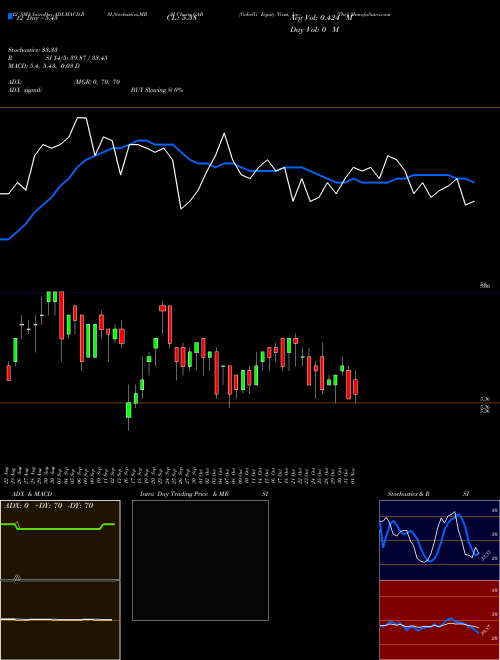Click the blue 12-day SMA legend square
Image resolution: width=500 pixels, height=660 pixels.
(x=10, y=16)
